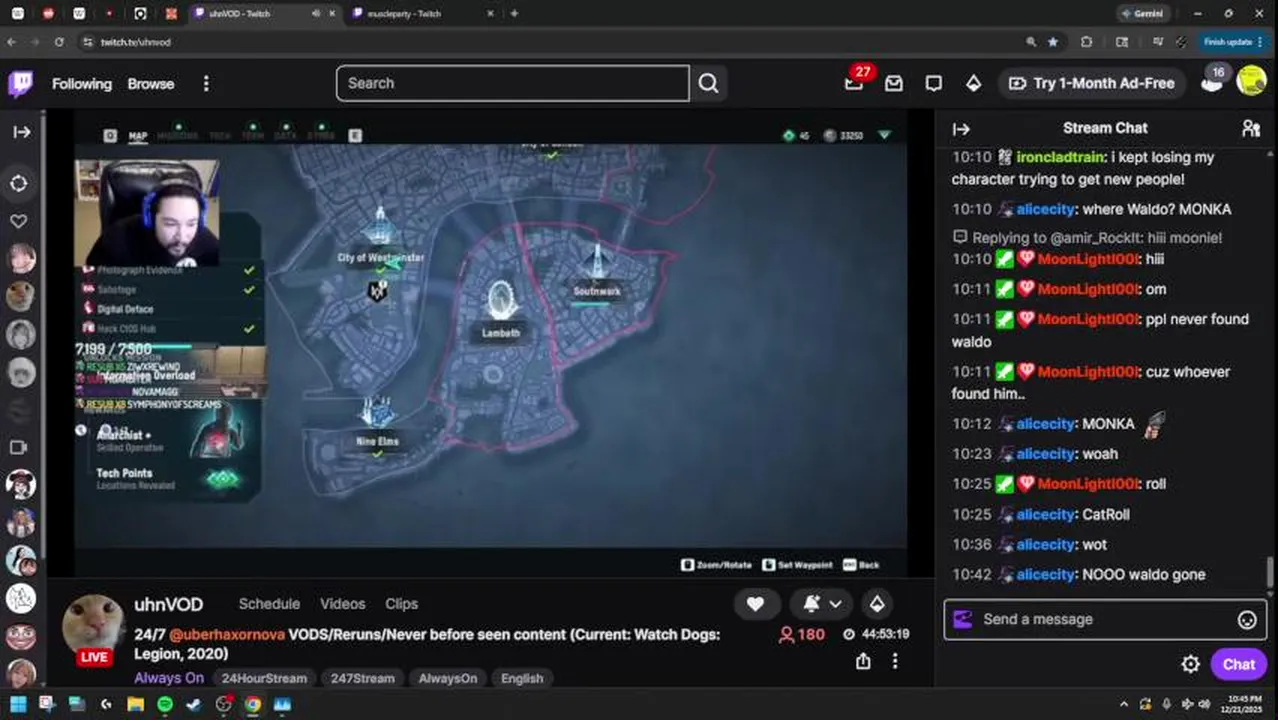Expand the left followed-channels sidebar
The width and height of the screenshot is (1278, 720).
[x=21, y=132]
